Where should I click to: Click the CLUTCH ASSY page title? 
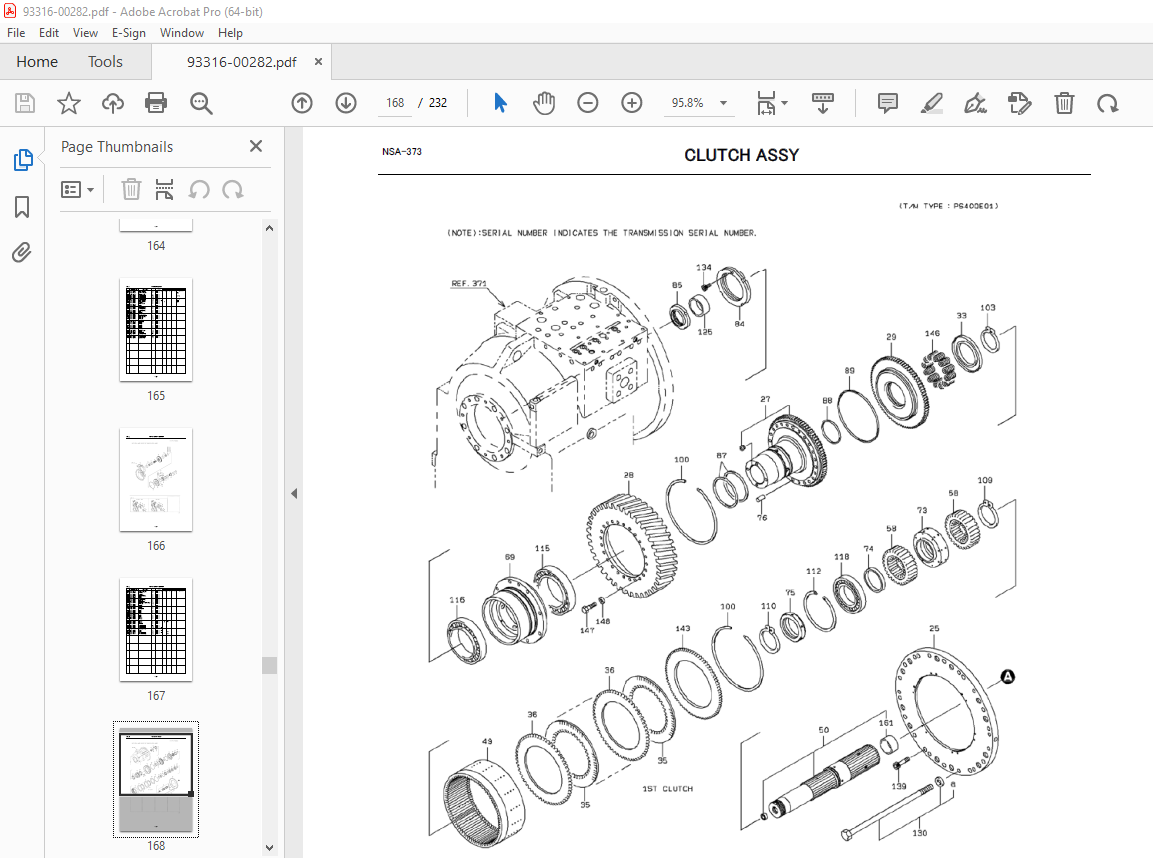coord(741,155)
